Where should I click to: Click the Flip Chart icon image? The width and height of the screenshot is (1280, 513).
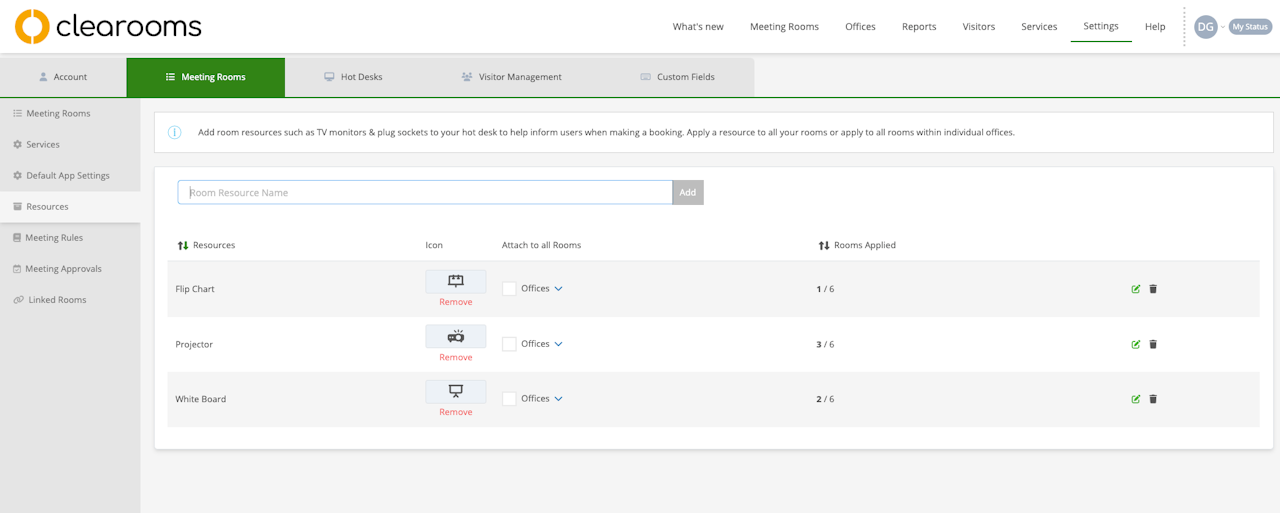pyautogui.click(x=455, y=281)
